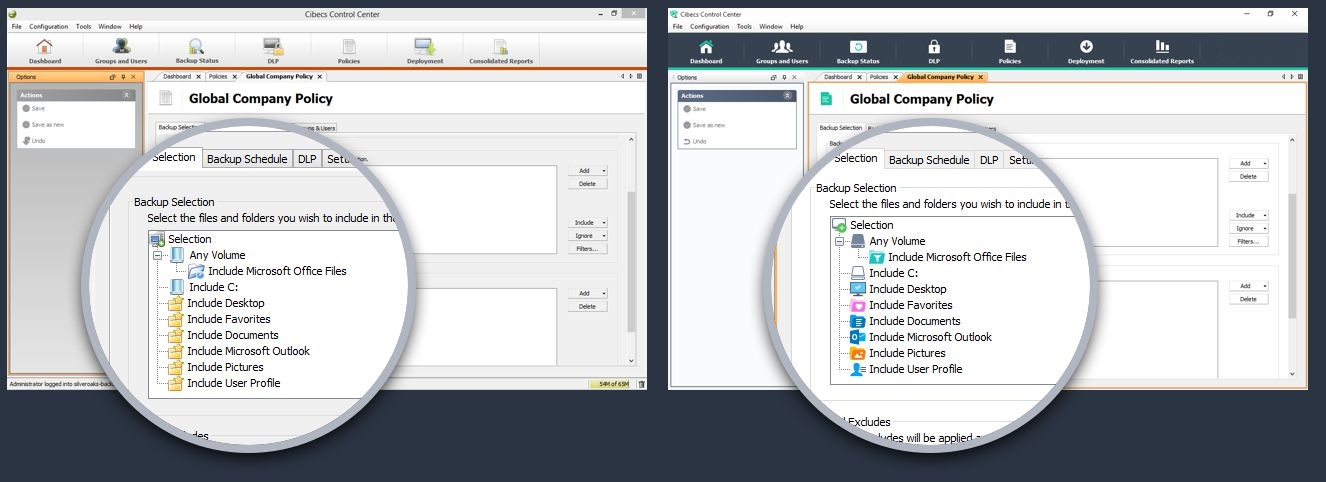1326x482 pixels.
Task: Collapse the Any Volume node in the left magnified tree
Action: (158, 255)
